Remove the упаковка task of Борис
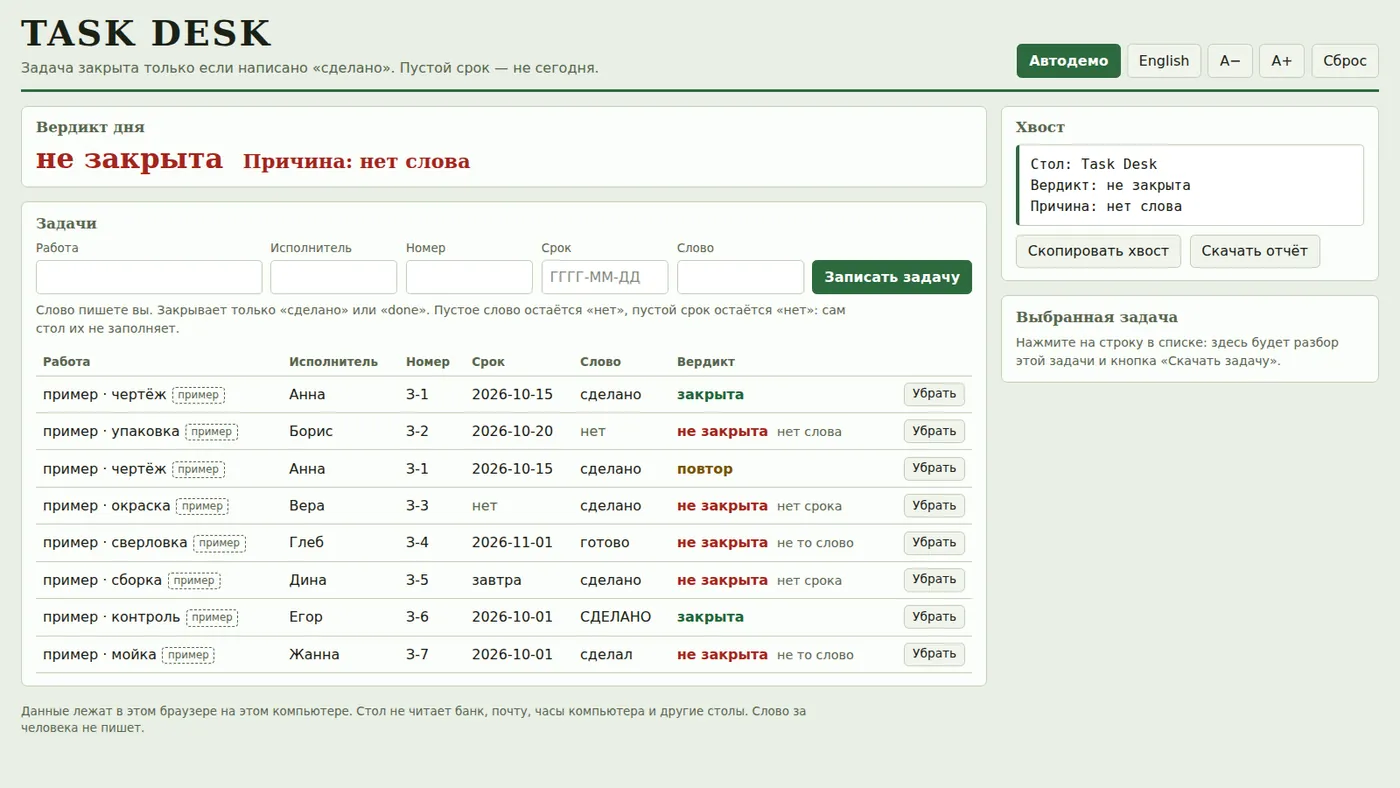Screen dimensions: 1400x788 pyautogui.click(x=934, y=431)
